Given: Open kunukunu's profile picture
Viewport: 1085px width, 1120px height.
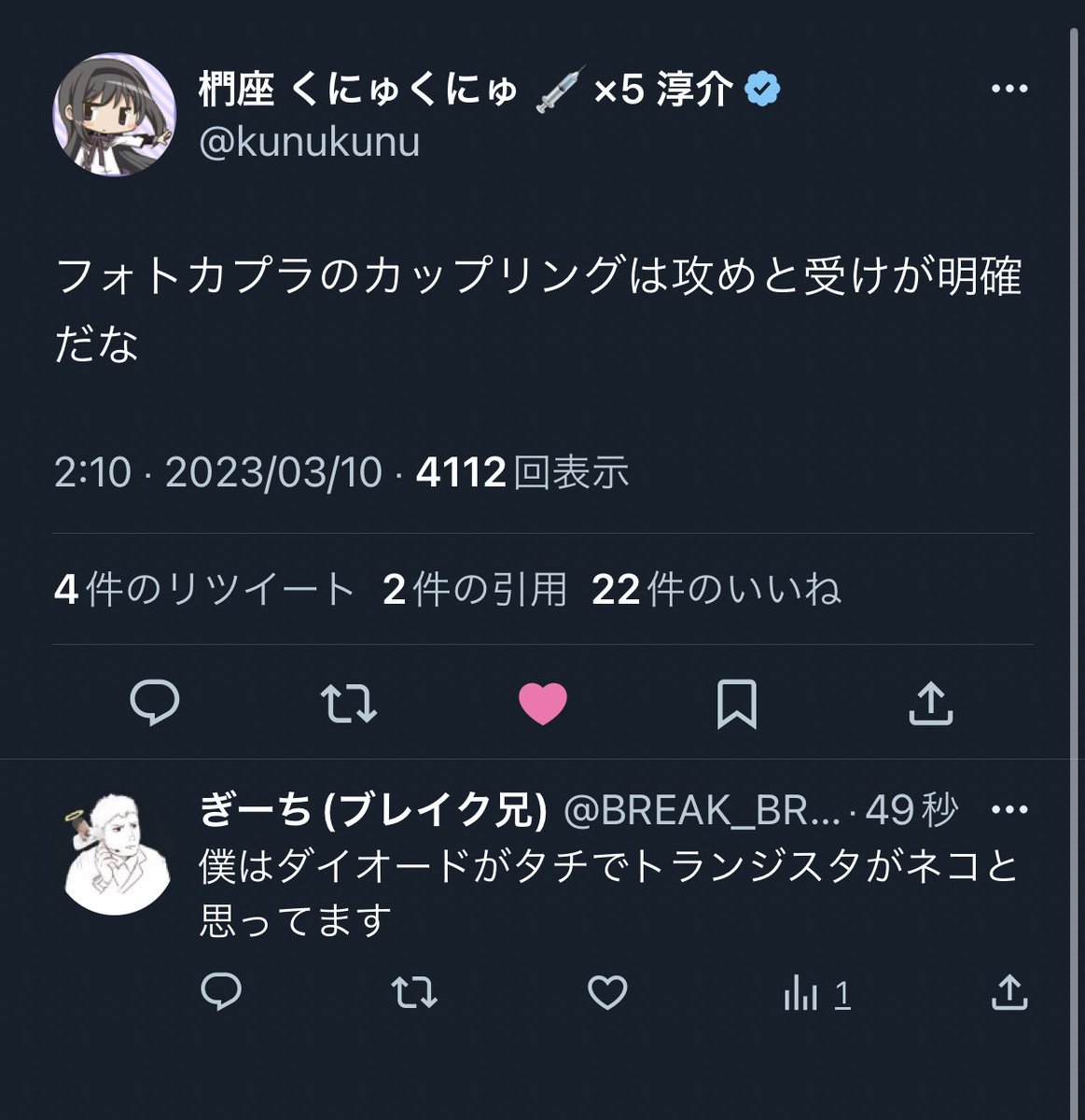Looking at the screenshot, I should [114, 114].
